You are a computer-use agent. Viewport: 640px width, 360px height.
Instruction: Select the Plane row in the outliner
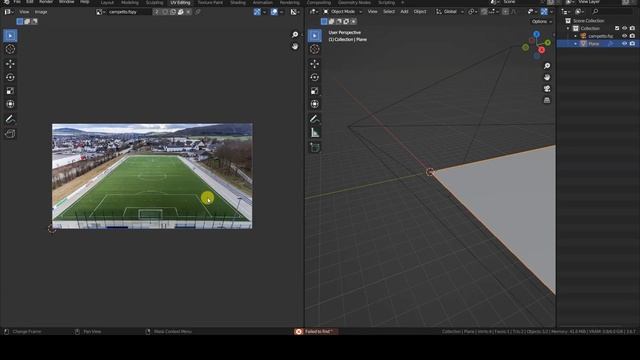(x=598, y=44)
